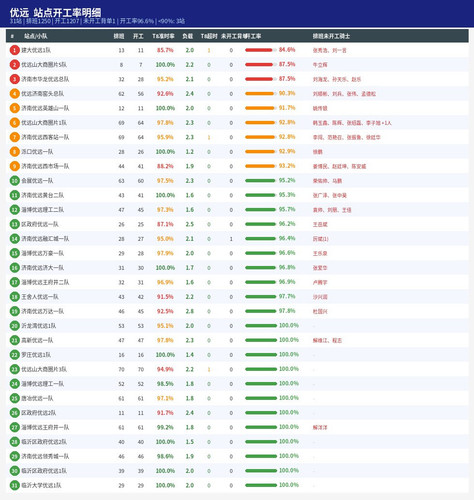The width and height of the screenshot is (474, 500).
Task: Click the green rank badge number 11
Action: (14, 195)
